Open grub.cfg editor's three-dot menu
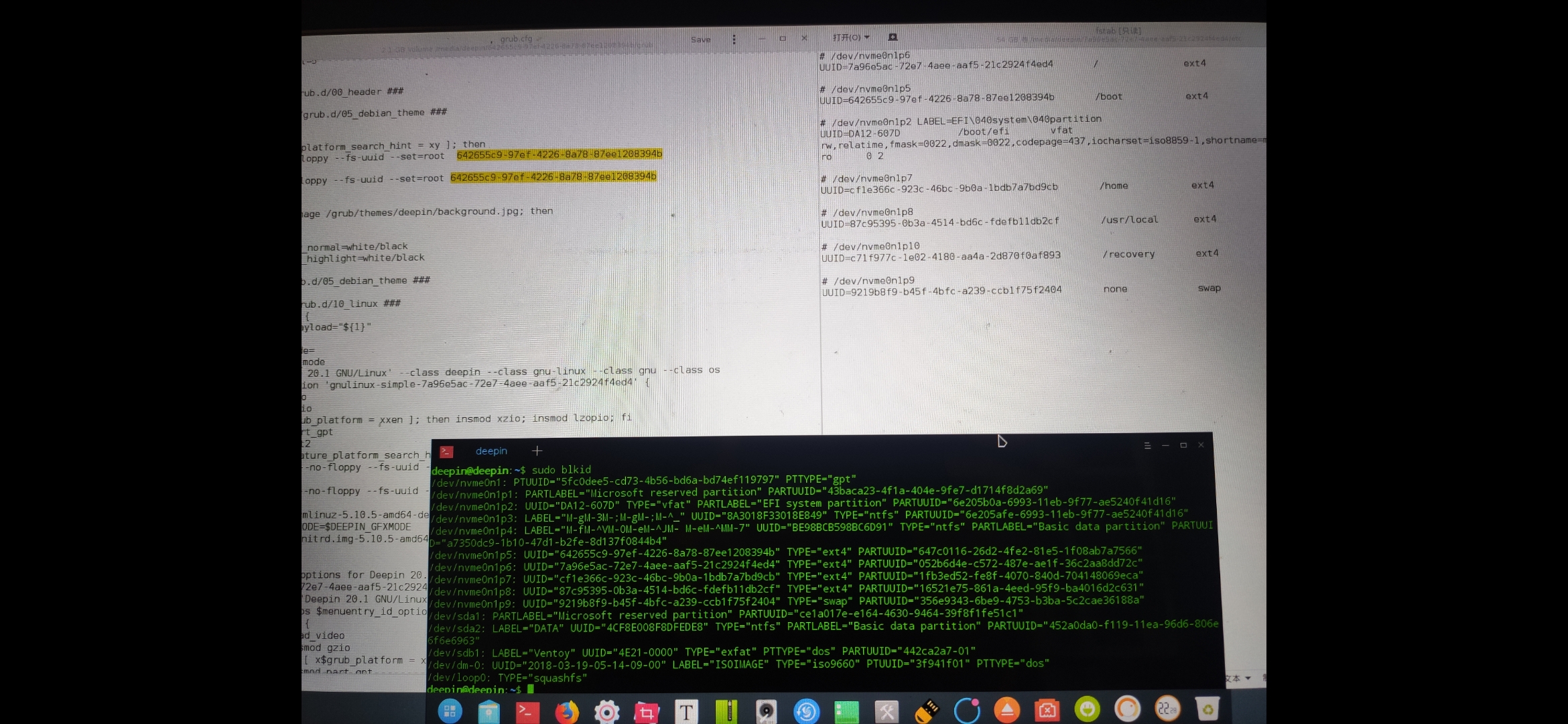This screenshot has height=724, width=1568. point(734,40)
